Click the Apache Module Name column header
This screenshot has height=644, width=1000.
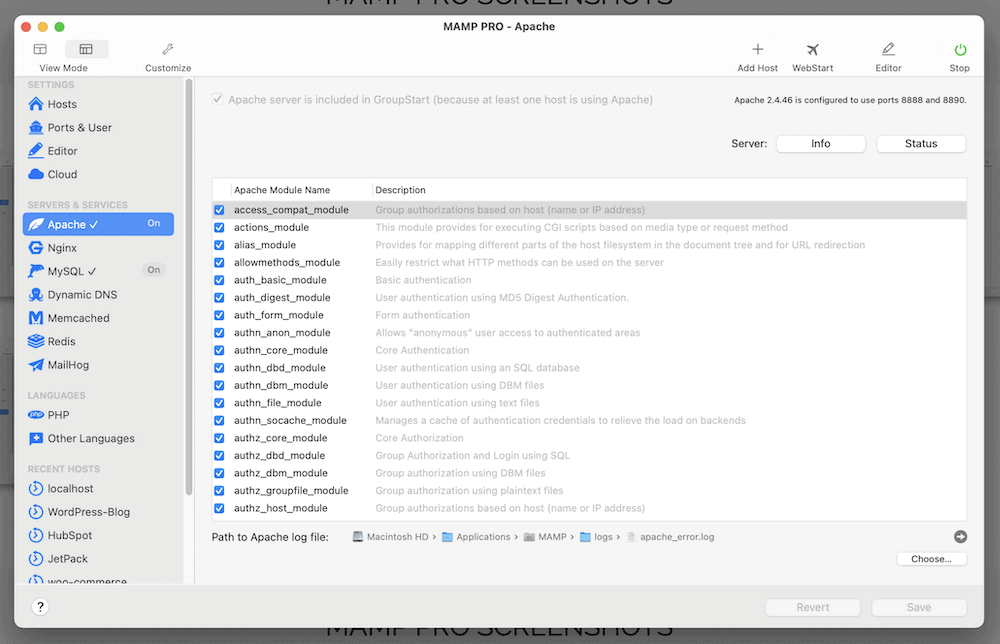coord(282,190)
